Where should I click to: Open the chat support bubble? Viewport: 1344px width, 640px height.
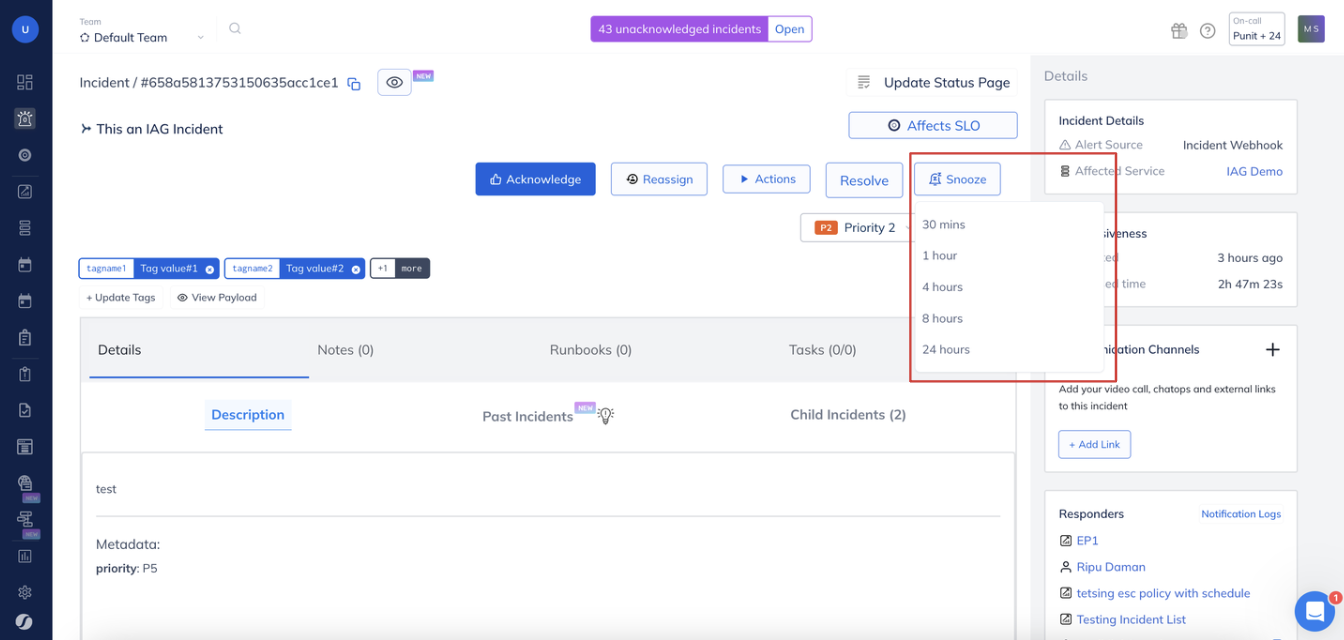coord(1314,610)
